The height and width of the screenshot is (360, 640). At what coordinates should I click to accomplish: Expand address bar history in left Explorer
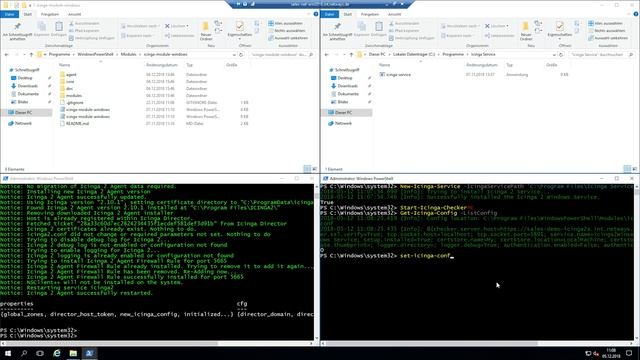(x=234, y=55)
